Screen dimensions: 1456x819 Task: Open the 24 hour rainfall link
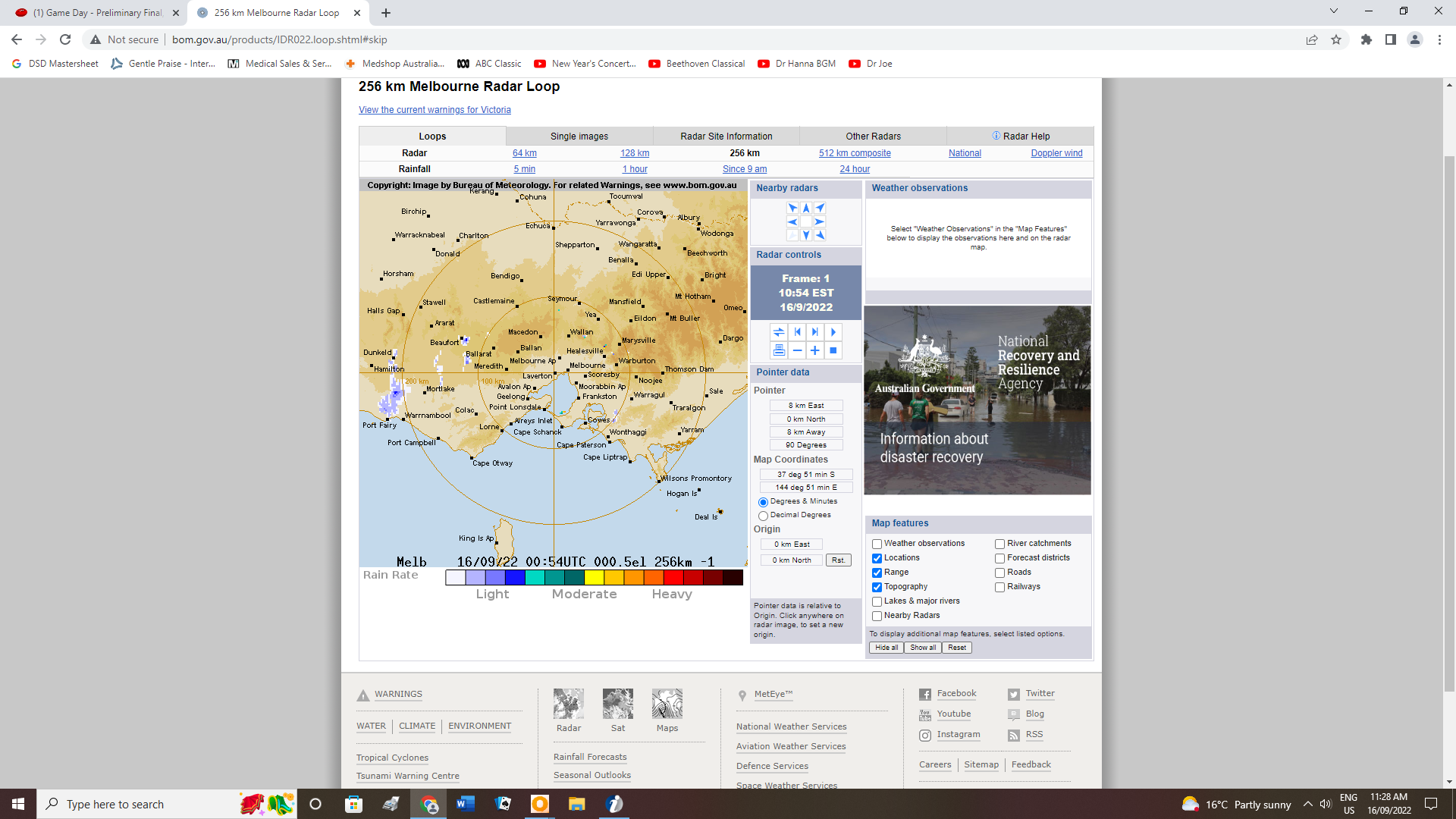pyautogui.click(x=855, y=169)
